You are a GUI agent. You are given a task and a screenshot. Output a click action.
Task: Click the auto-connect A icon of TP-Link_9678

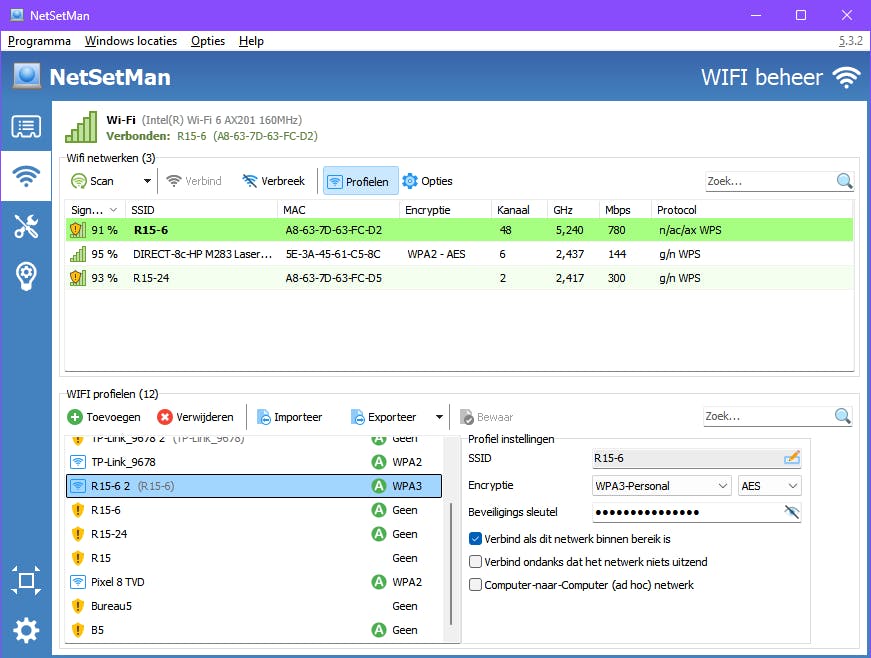point(379,462)
